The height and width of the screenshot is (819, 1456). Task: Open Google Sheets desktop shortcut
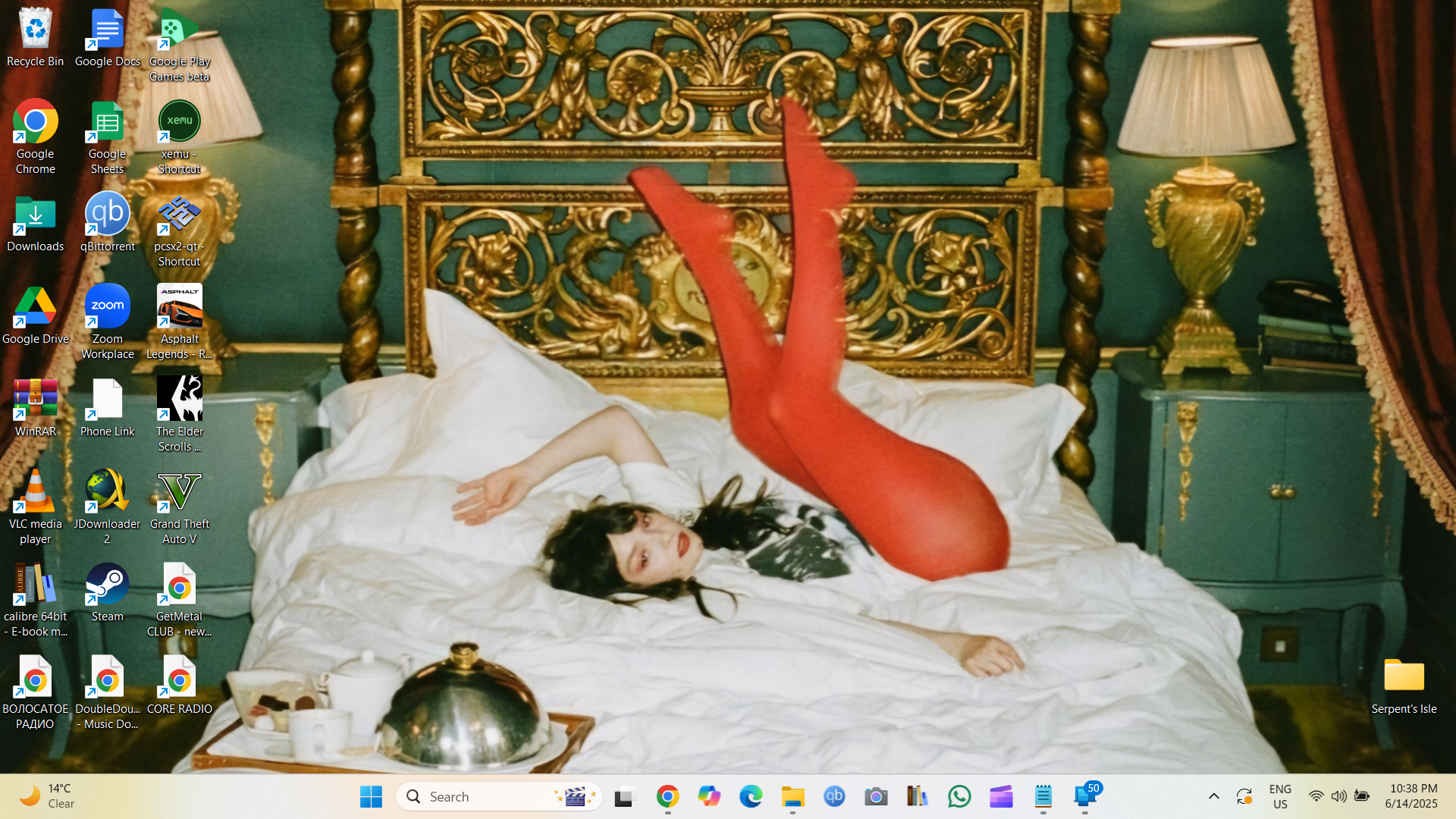pos(107,137)
